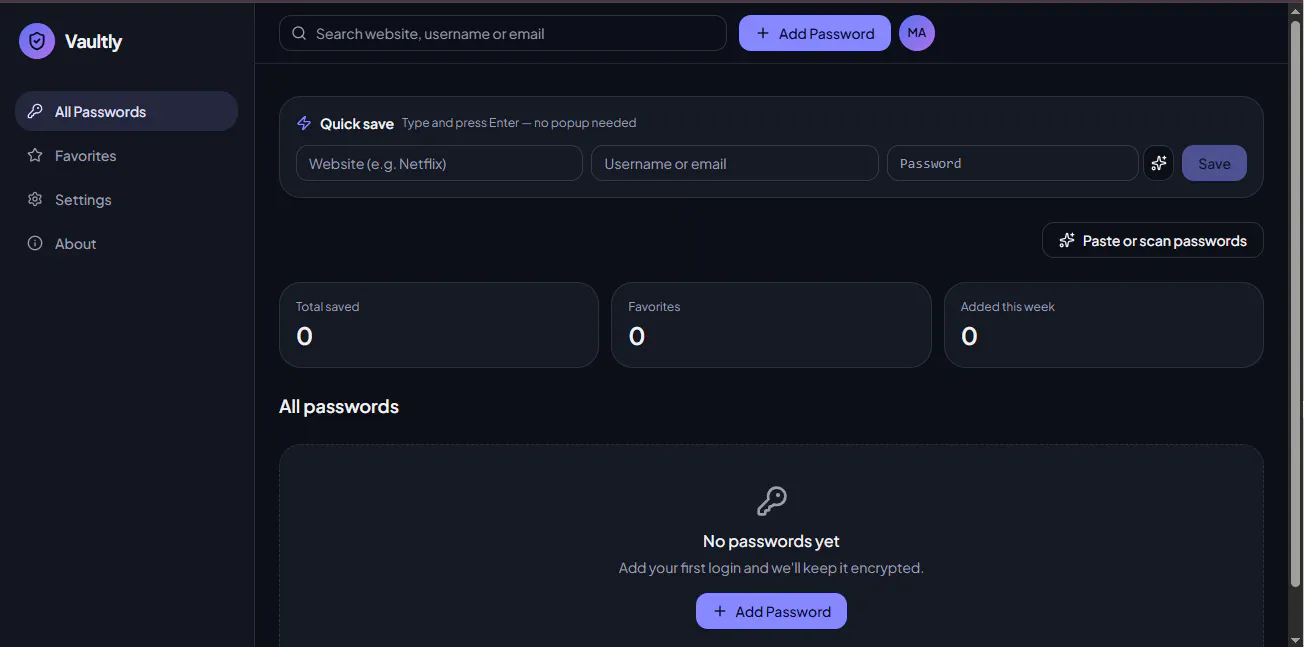Screen dimensions: 1304x647
Task: Click the Vaultly shield logo icon
Action: point(37,41)
